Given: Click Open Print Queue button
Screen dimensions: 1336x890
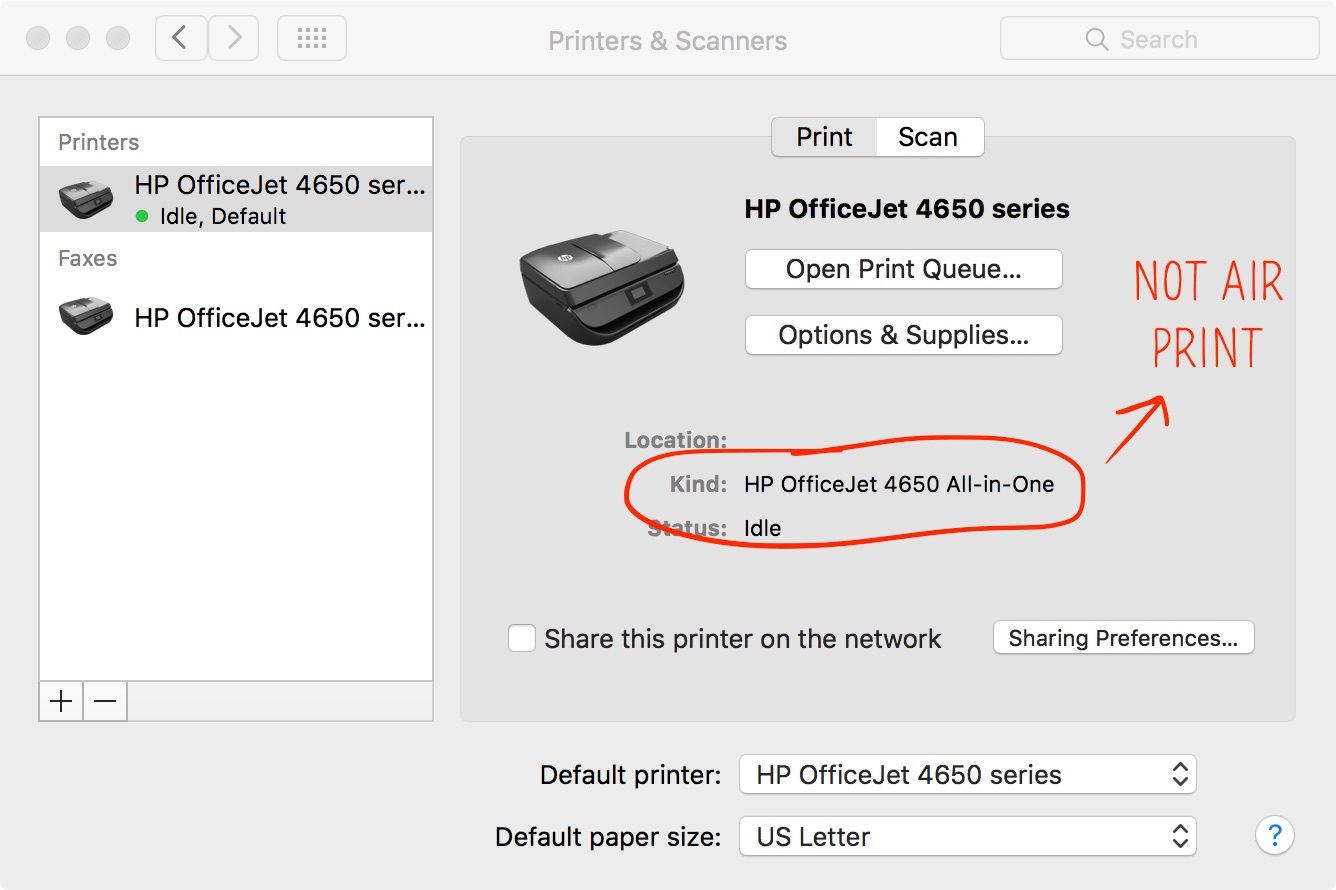Looking at the screenshot, I should [x=903, y=269].
